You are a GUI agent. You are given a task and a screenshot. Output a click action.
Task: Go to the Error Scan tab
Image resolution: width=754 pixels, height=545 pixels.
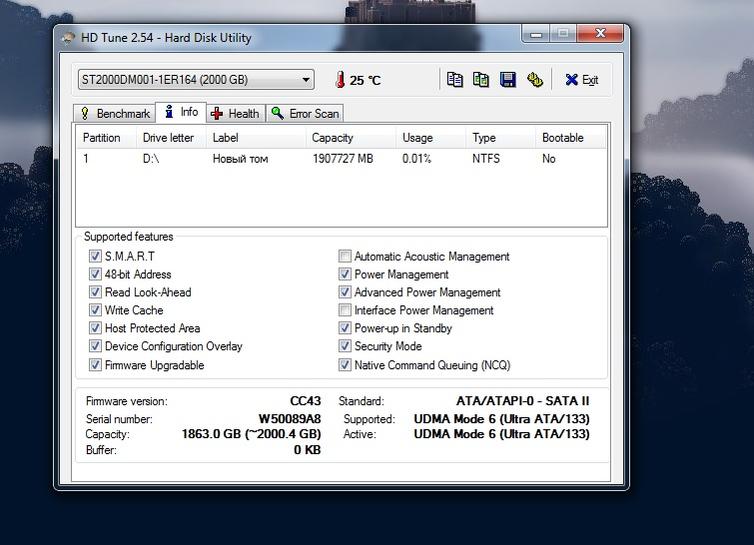[x=305, y=114]
